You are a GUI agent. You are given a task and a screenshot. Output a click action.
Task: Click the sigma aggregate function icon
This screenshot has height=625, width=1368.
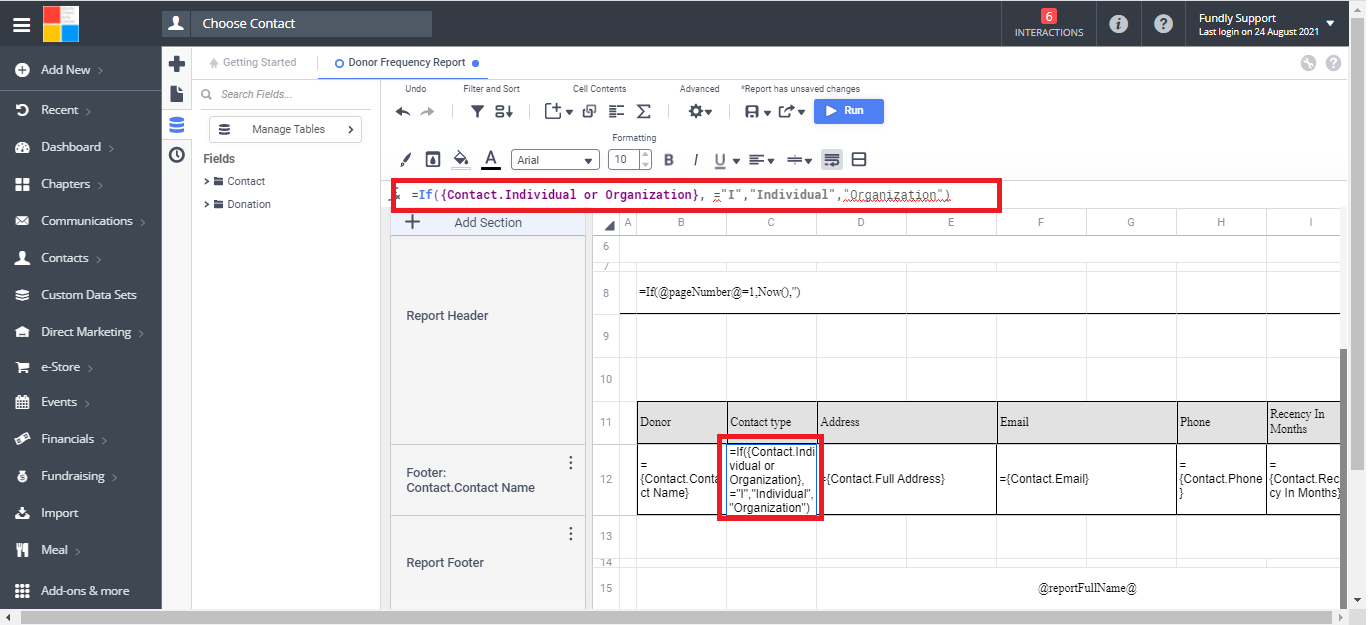[x=644, y=111]
